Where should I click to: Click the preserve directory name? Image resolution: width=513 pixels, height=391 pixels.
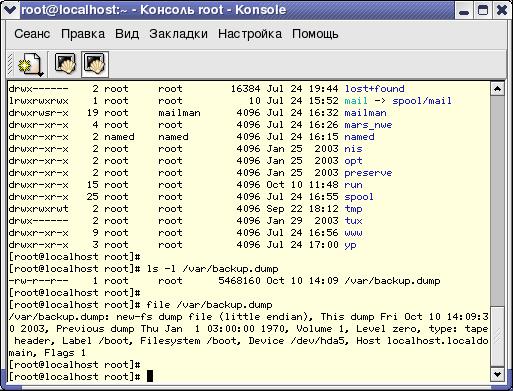pyautogui.click(x=368, y=173)
